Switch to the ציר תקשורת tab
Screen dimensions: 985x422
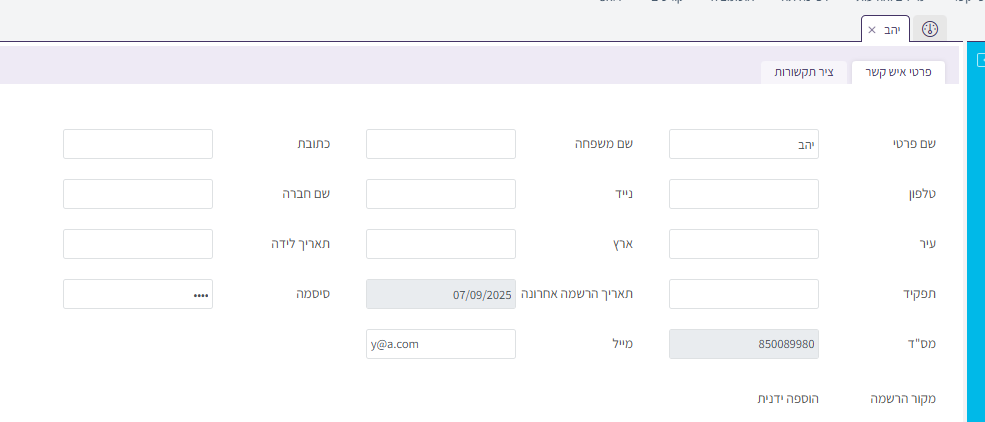(x=803, y=73)
